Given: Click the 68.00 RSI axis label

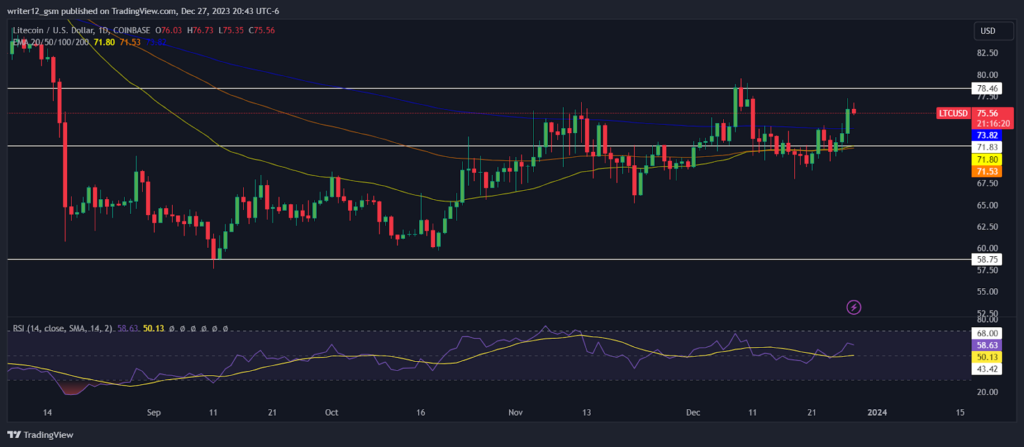Looking at the screenshot, I should [985, 332].
